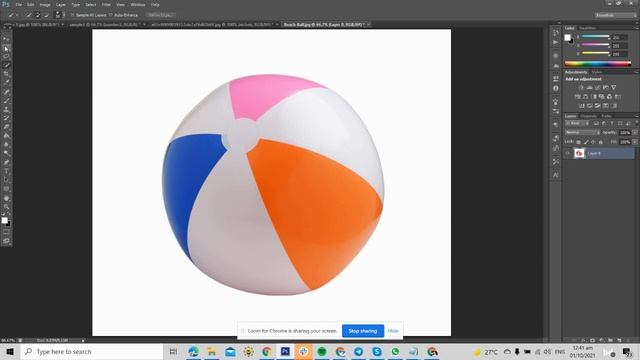Open the Essentials workspace dropdown
This screenshot has width=640, height=360.
[x=616, y=15]
